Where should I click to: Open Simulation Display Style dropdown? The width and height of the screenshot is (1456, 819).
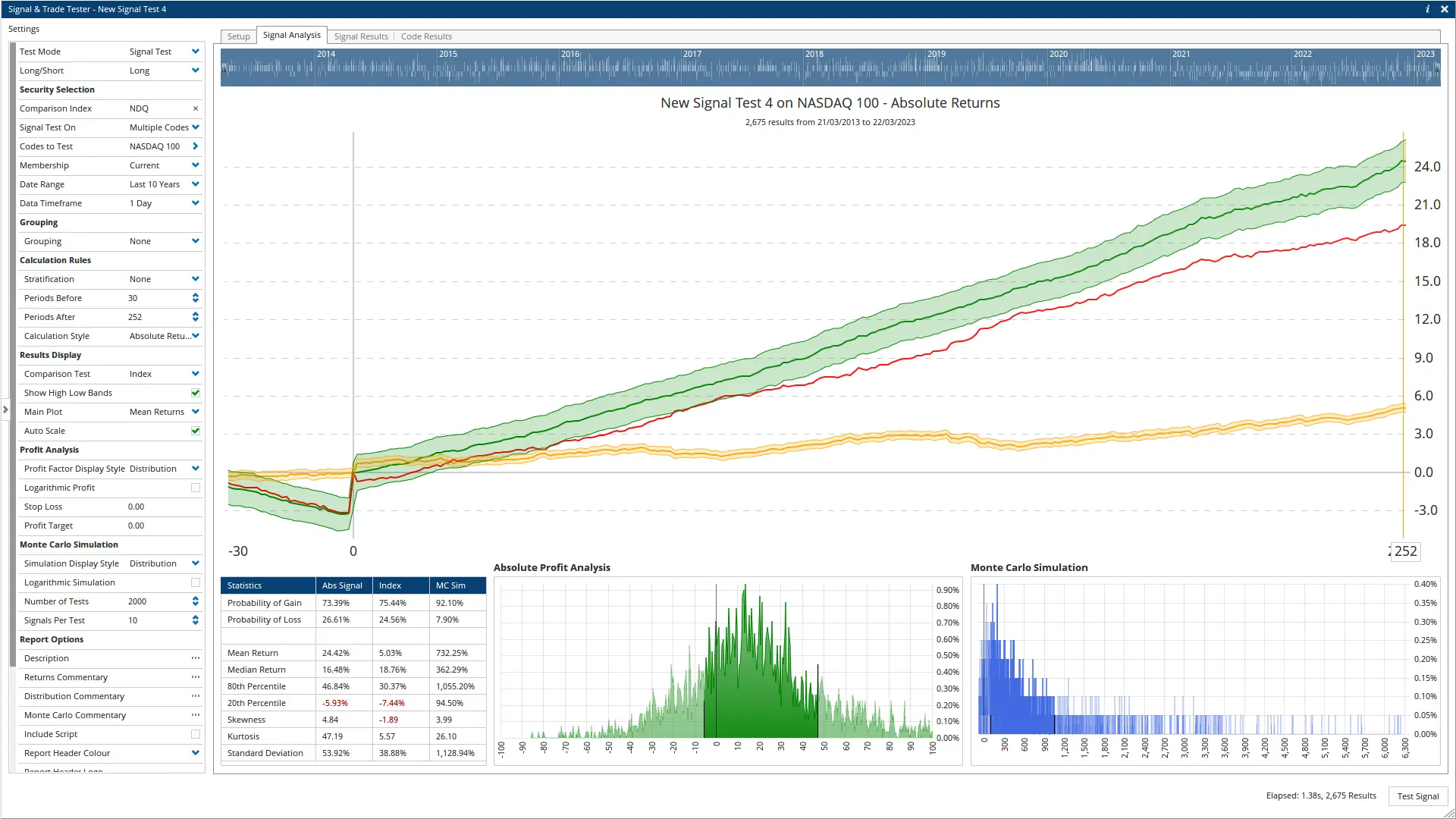coord(196,563)
